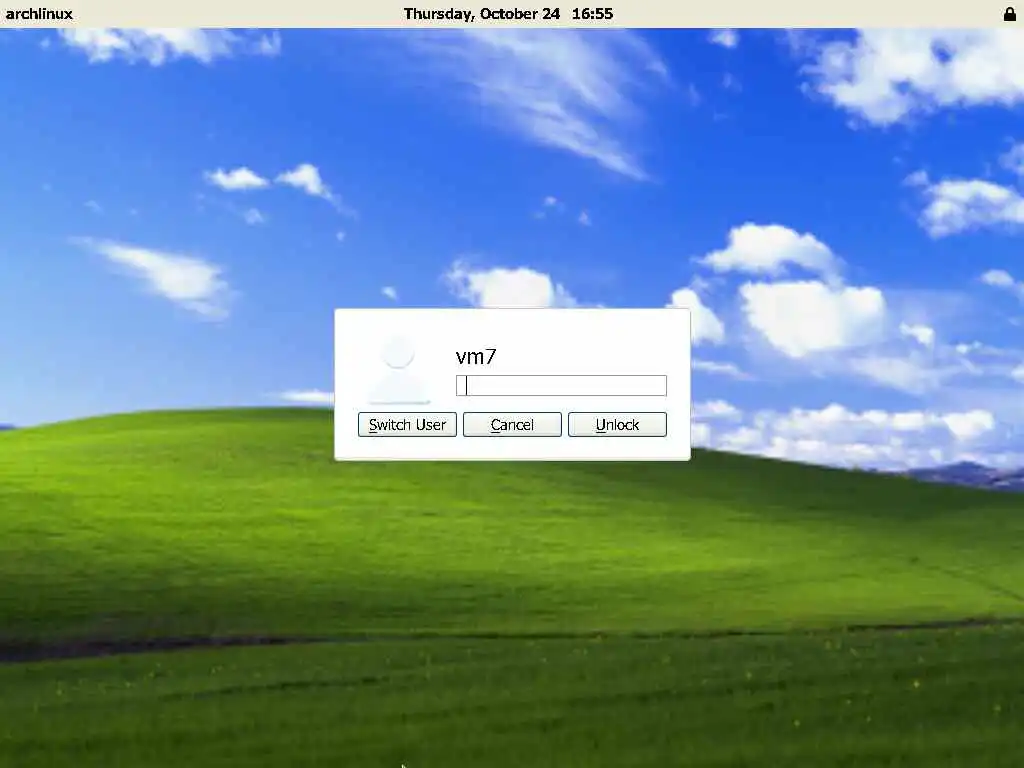Click the vm7 user avatar
Image resolution: width=1024 pixels, height=768 pixels.
(398, 370)
